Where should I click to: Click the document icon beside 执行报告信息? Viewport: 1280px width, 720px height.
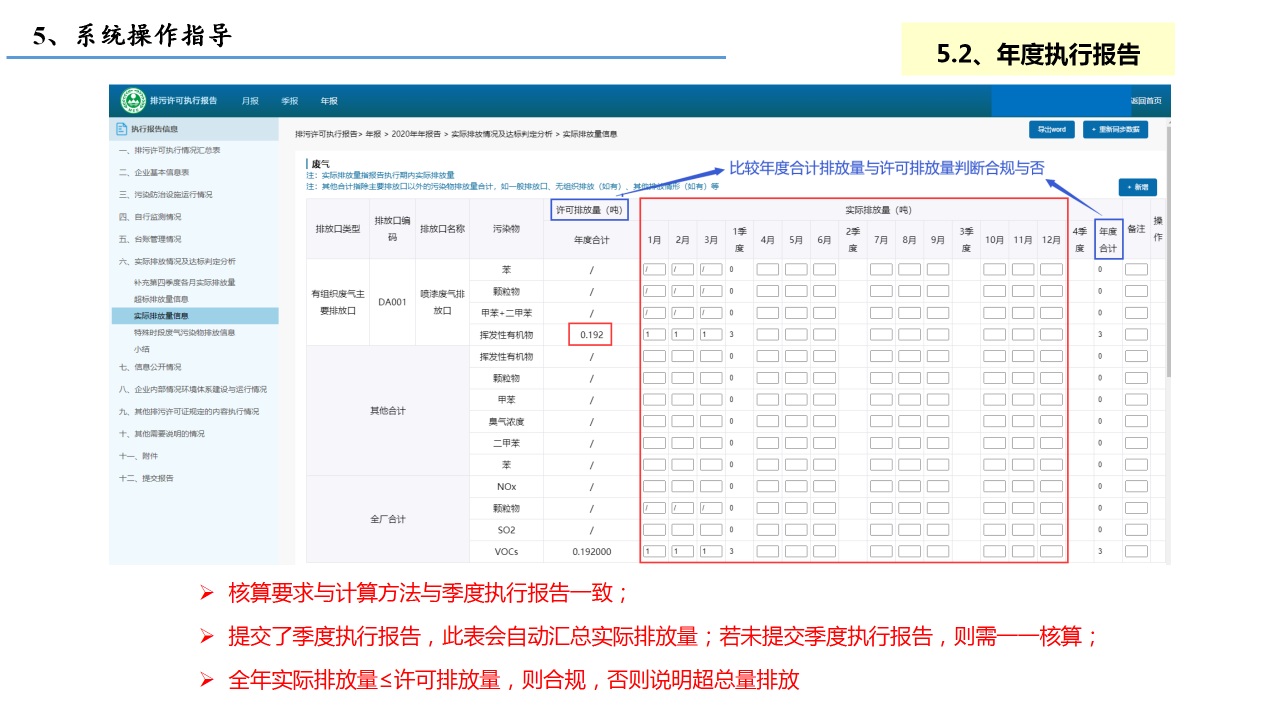[x=122, y=129]
